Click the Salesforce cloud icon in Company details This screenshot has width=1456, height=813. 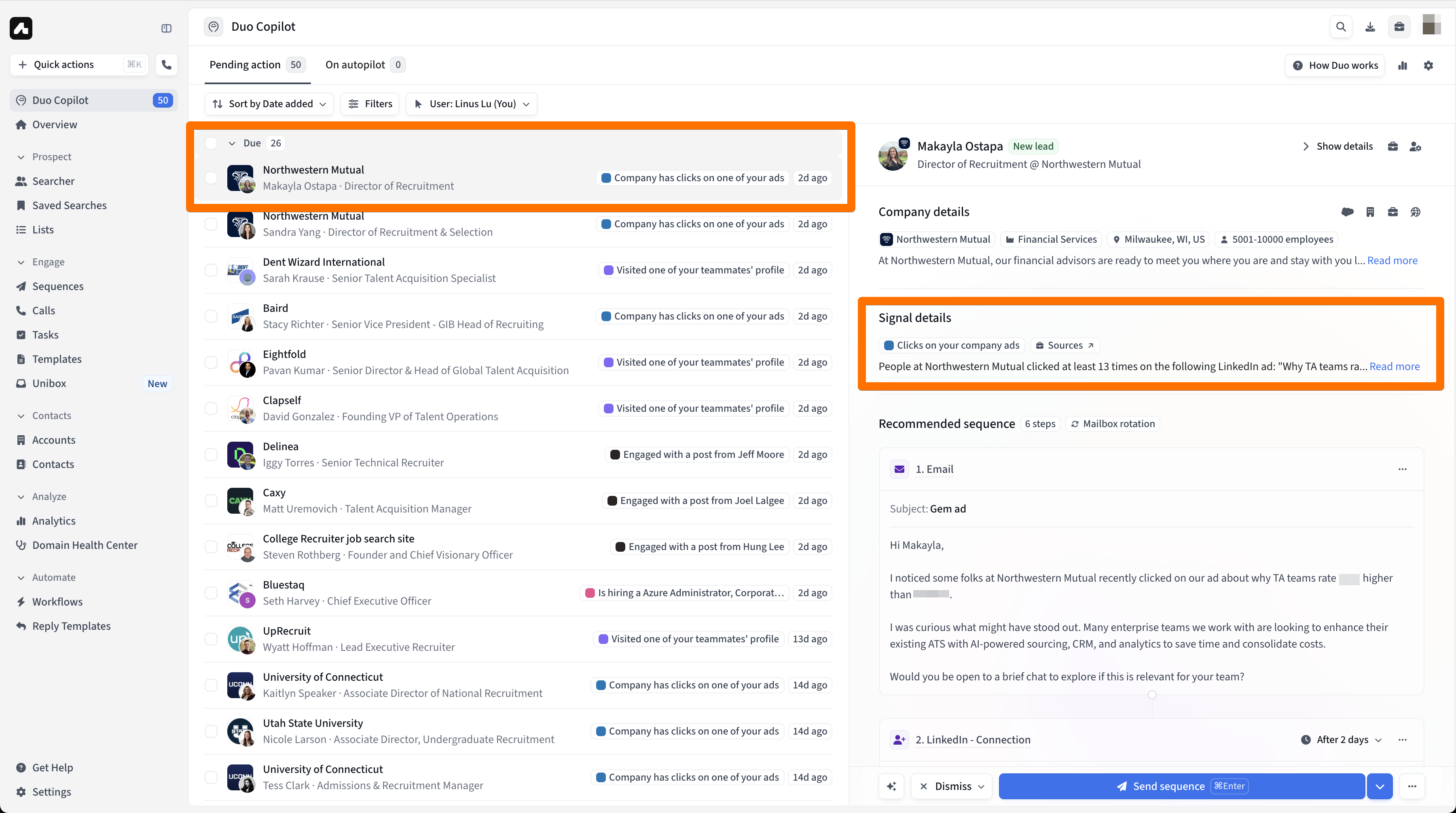1347,212
